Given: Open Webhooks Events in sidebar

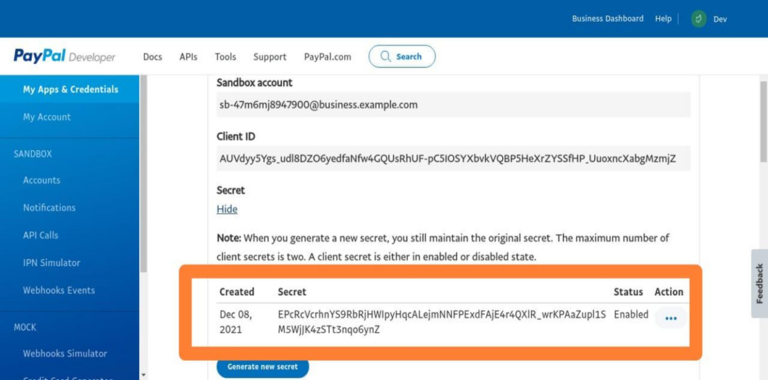Looking at the screenshot, I should [x=59, y=290].
